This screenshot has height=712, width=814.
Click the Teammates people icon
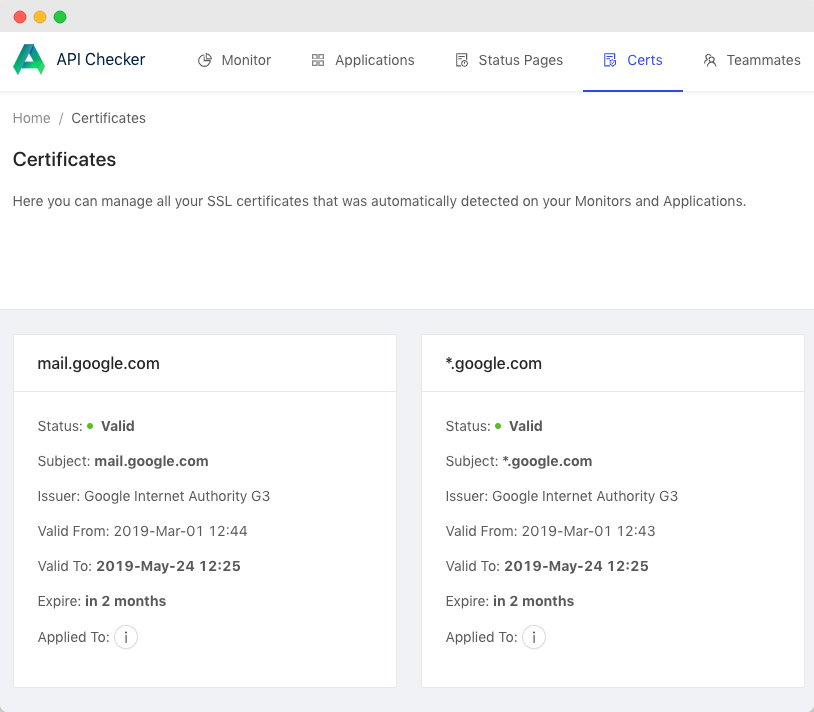tap(710, 60)
